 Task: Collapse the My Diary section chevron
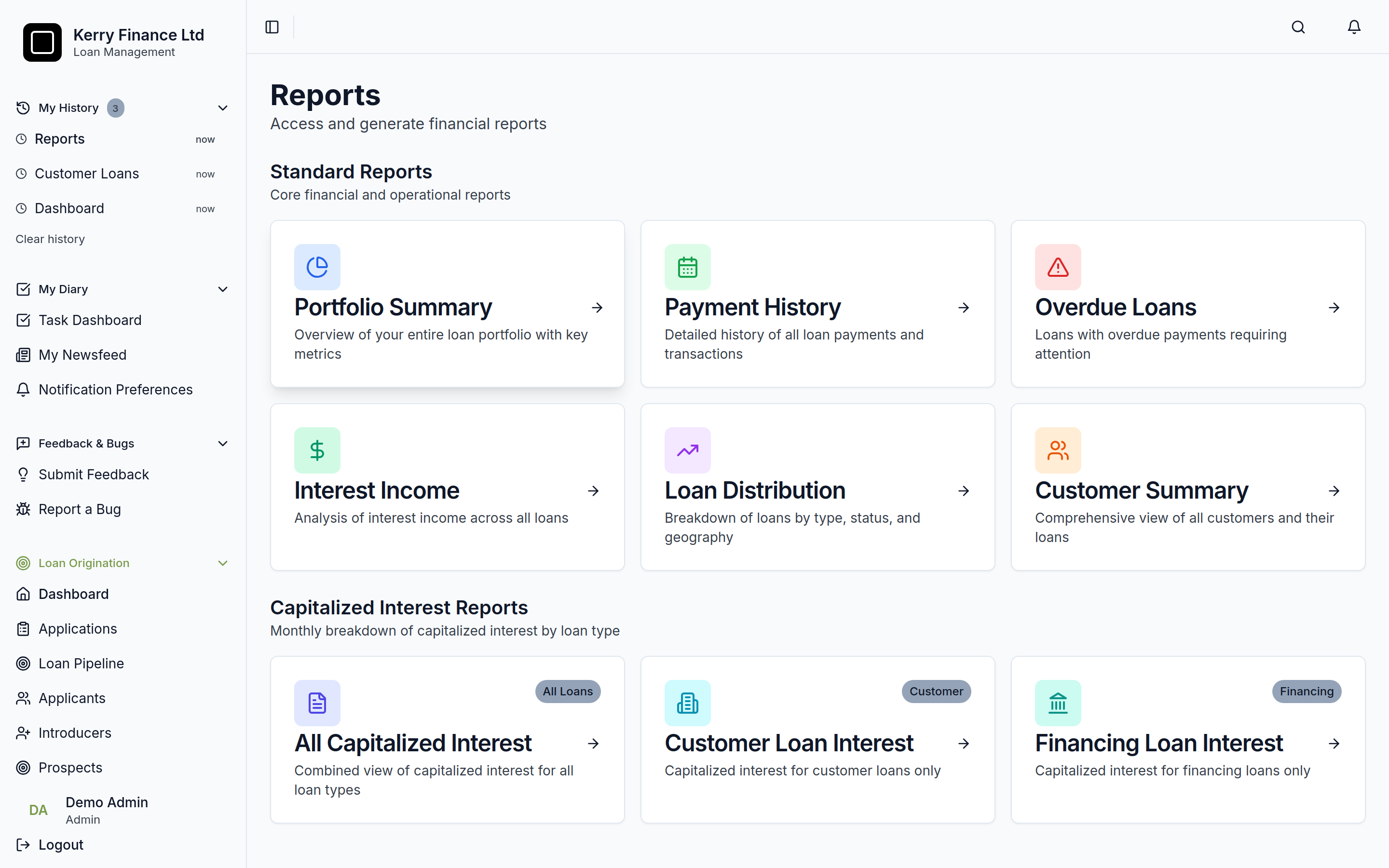[223, 289]
